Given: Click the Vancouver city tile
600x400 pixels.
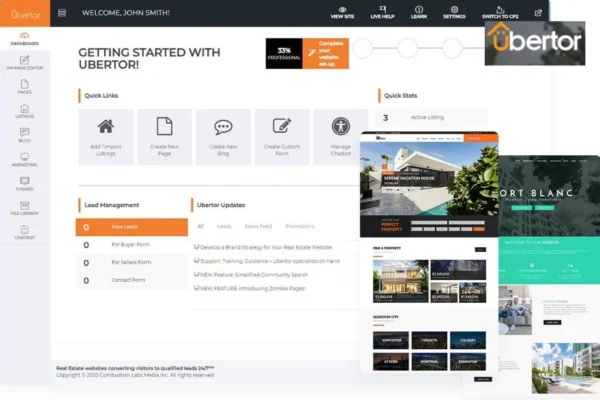Looking at the screenshot, I should 391,340.
